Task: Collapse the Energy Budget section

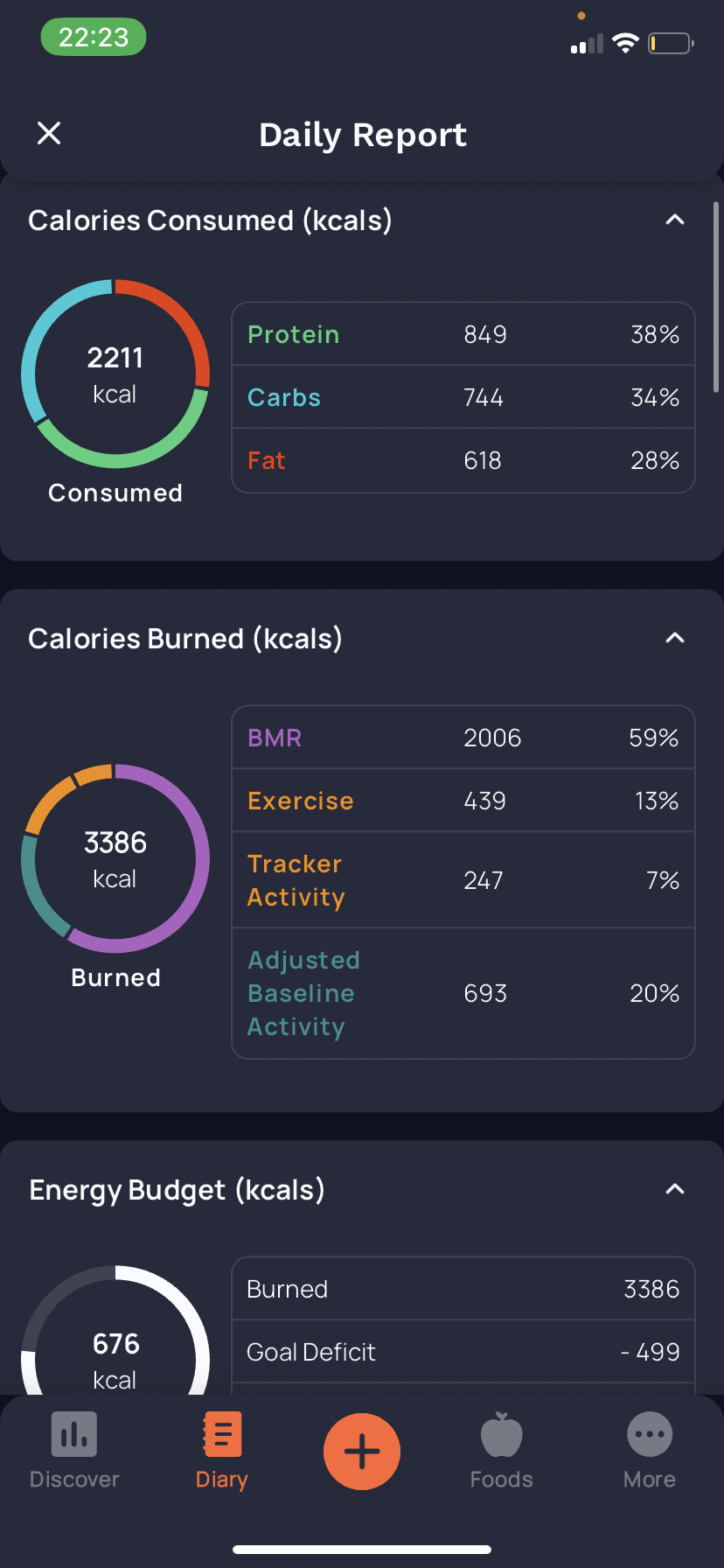Action: (675, 1189)
